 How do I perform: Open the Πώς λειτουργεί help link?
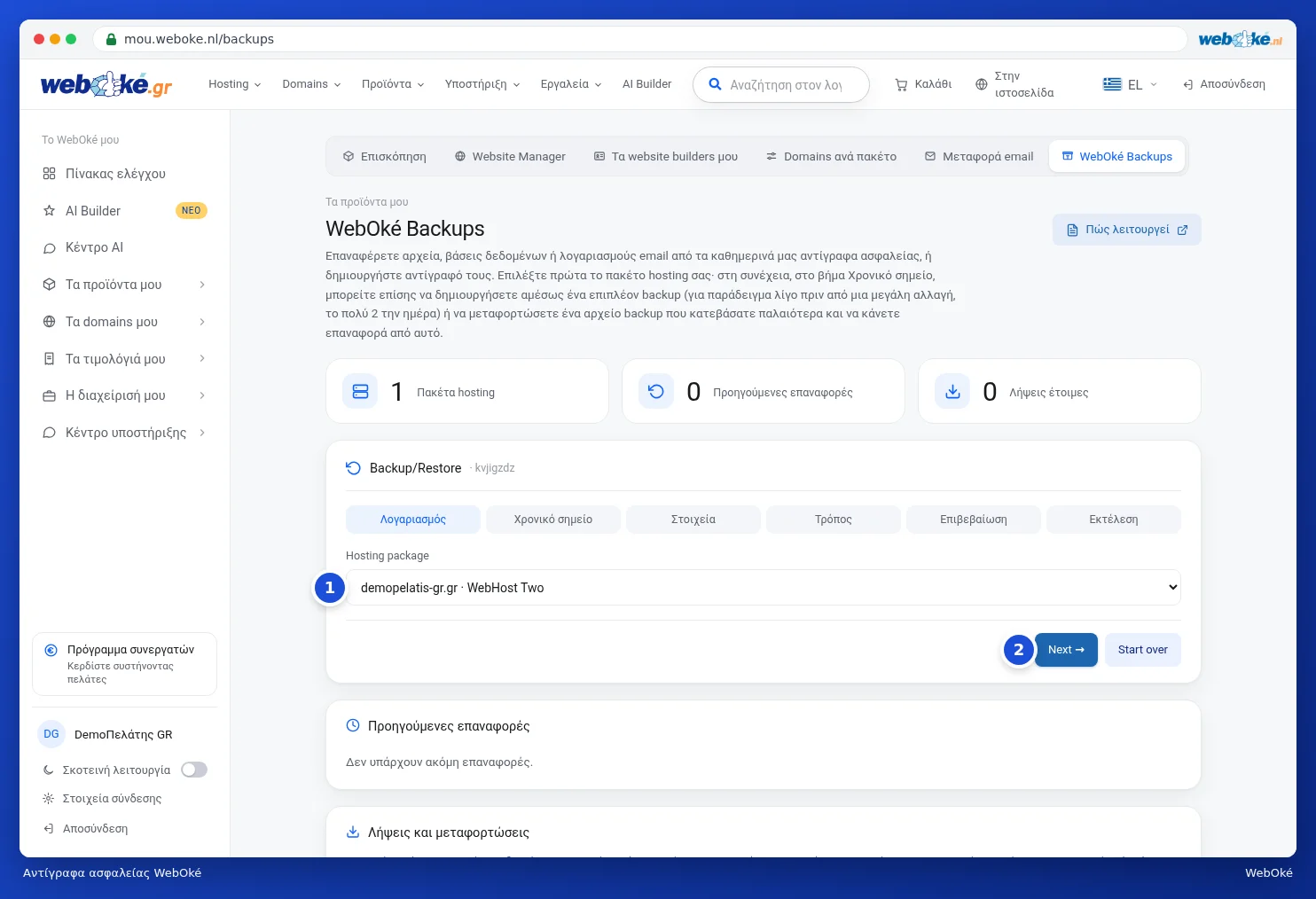[x=1127, y=230]
